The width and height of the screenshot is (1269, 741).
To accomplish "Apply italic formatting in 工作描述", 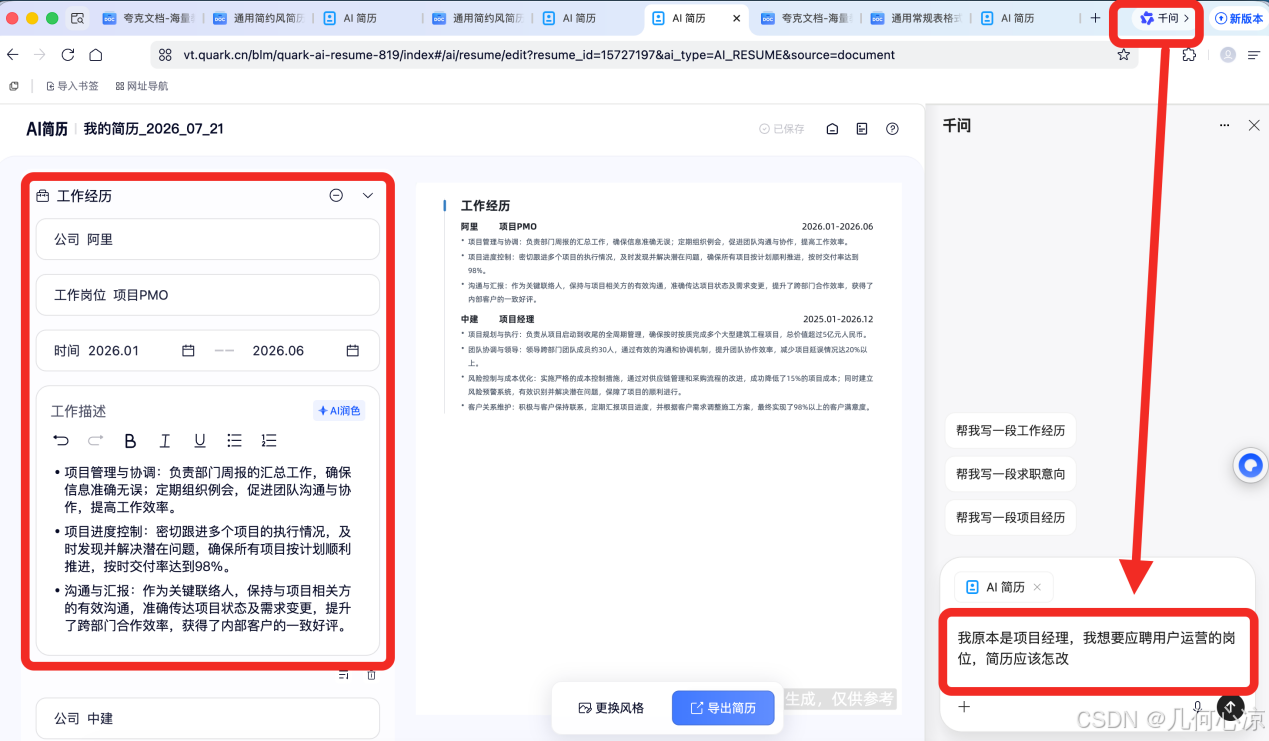I will (165, 440).
